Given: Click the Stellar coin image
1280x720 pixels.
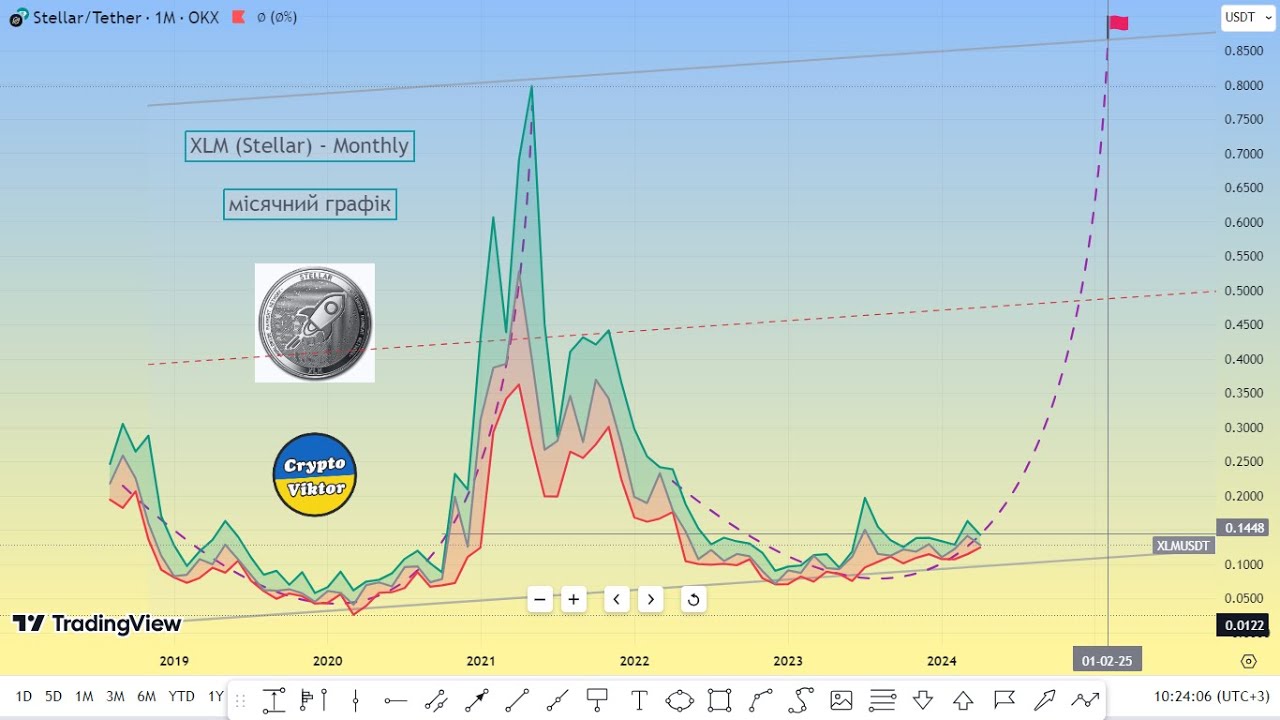Looking at the screenshot, I should pos(315,323).
